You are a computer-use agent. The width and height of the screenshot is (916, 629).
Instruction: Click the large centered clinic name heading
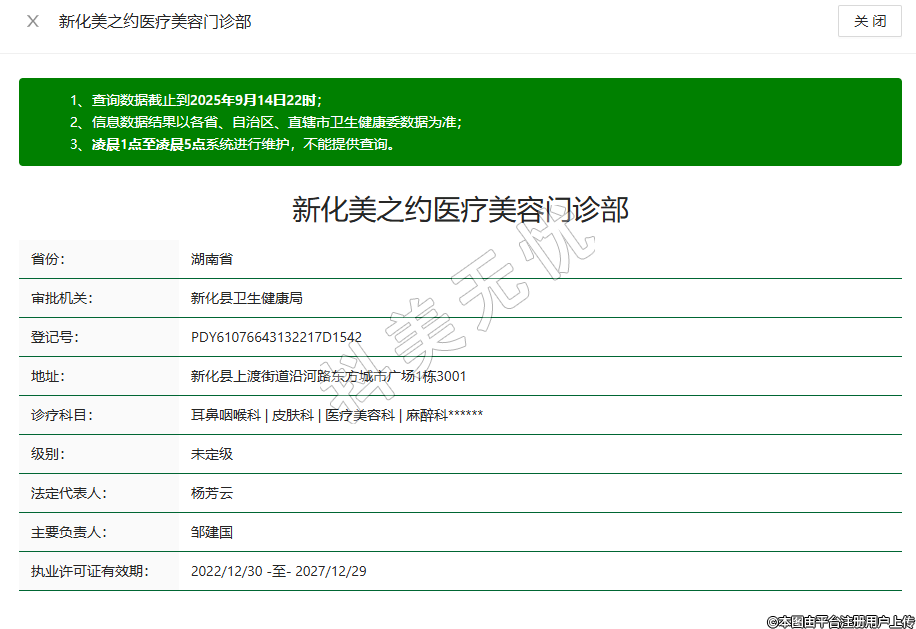[x=460, y=209]
